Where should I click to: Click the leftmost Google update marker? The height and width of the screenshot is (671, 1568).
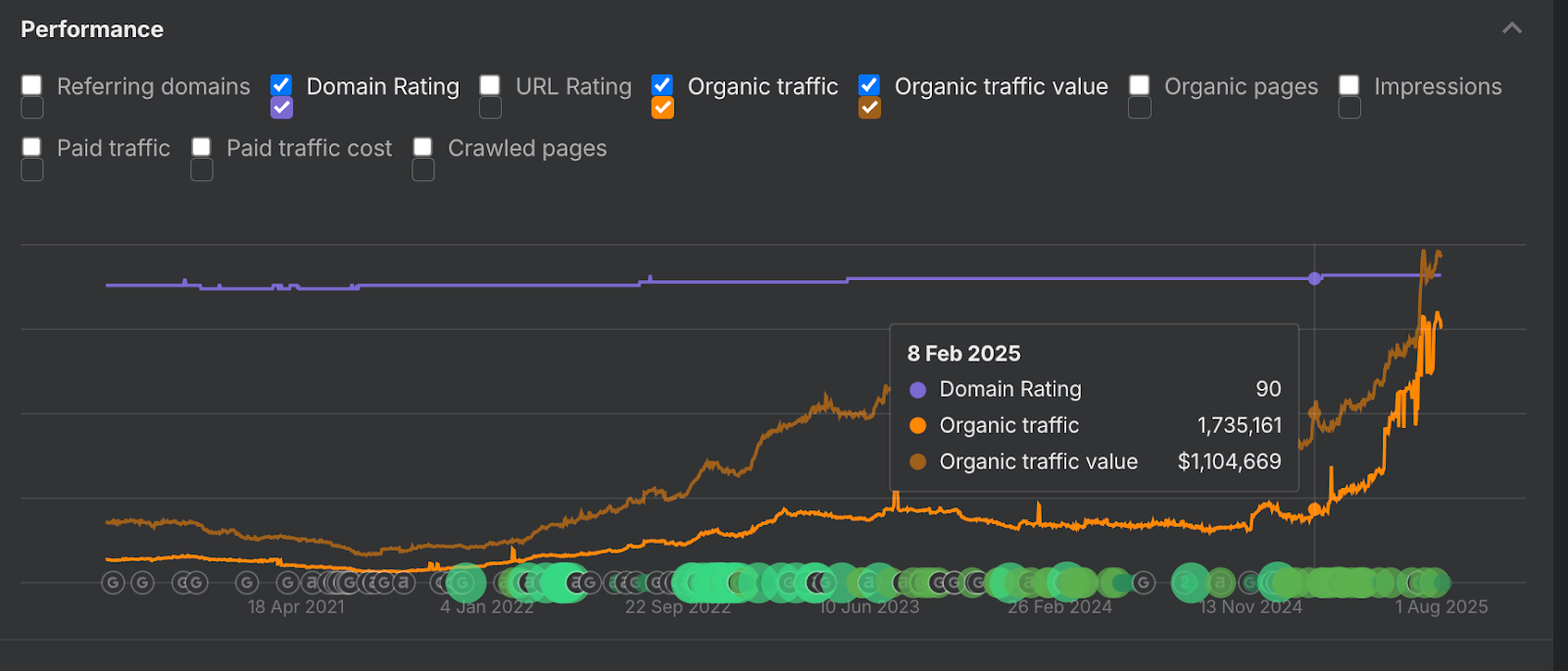pos(114,584)
